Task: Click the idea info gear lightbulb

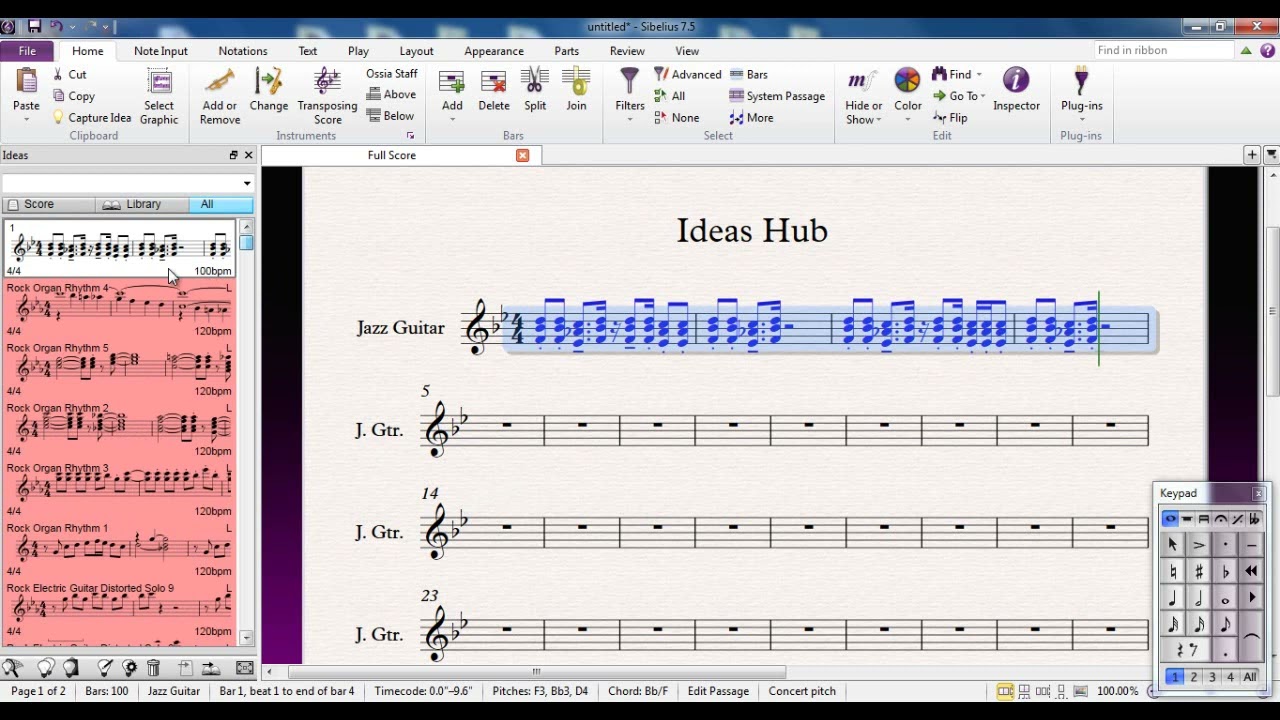Action: (x=129, y=668)
